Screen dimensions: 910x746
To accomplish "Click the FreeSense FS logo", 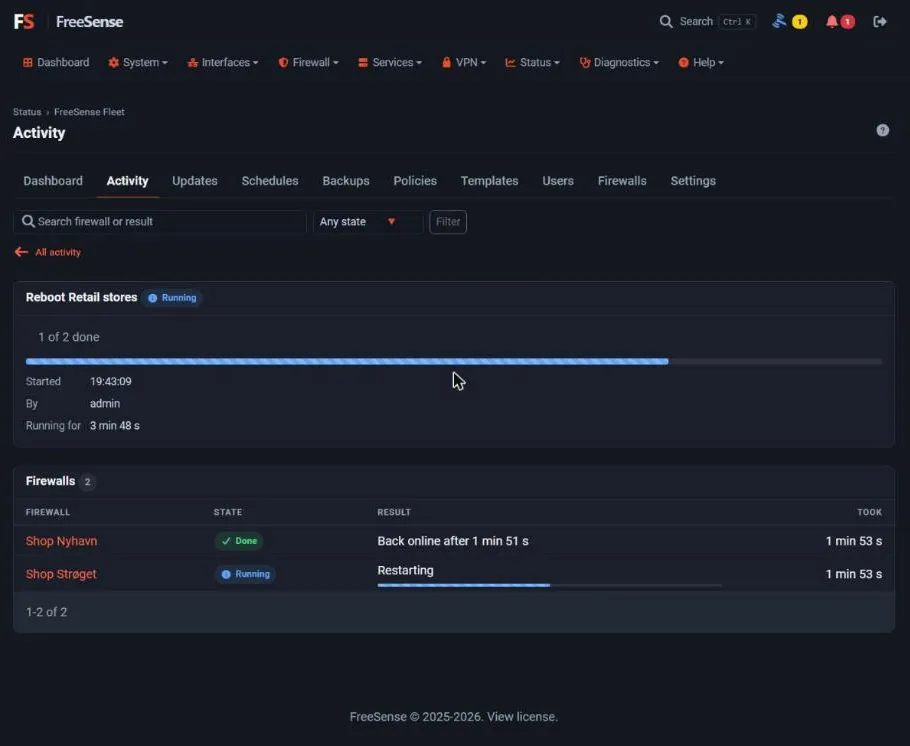I will click(24, 21).
